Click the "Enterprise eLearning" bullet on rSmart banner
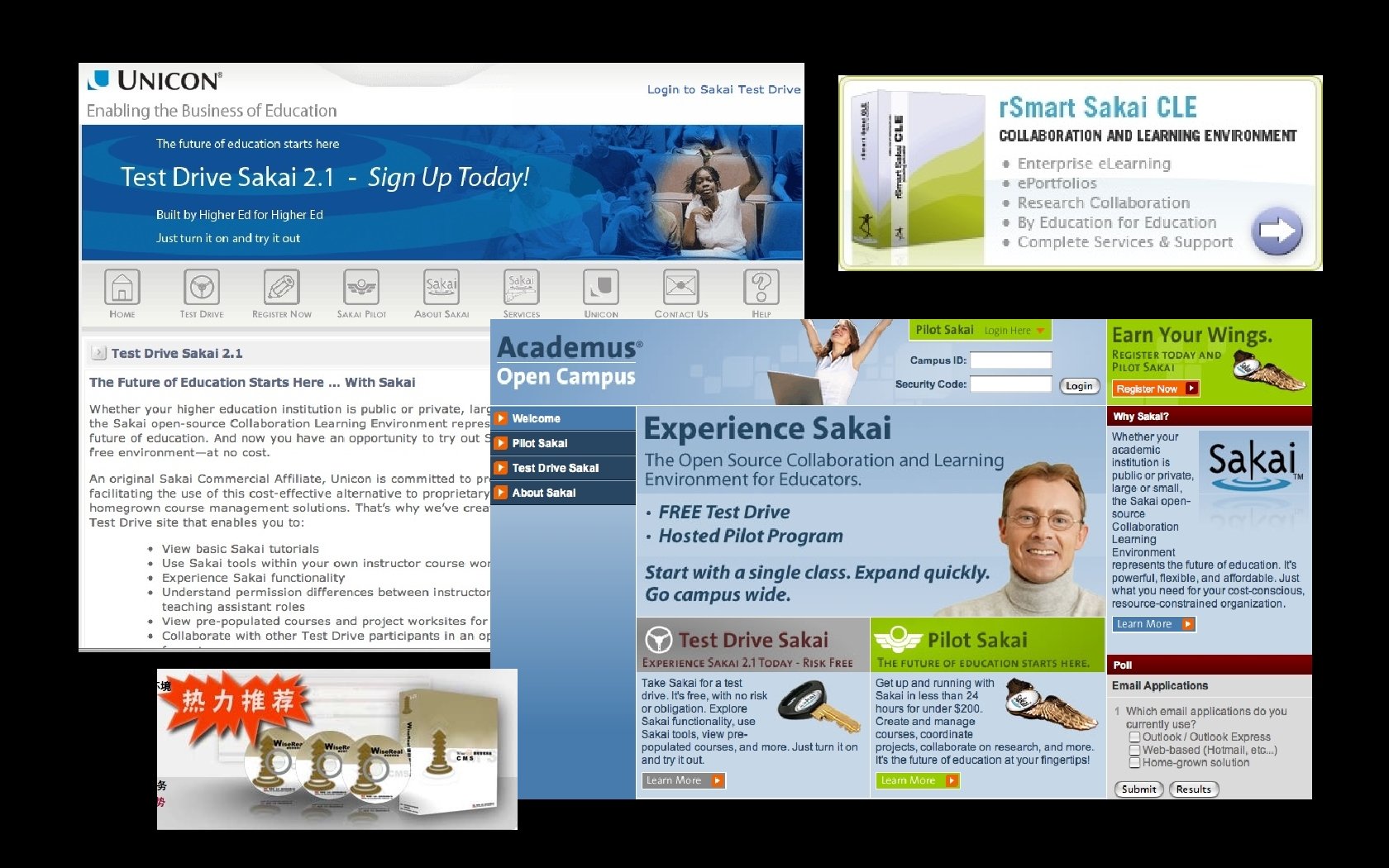 pos(1094,164)
